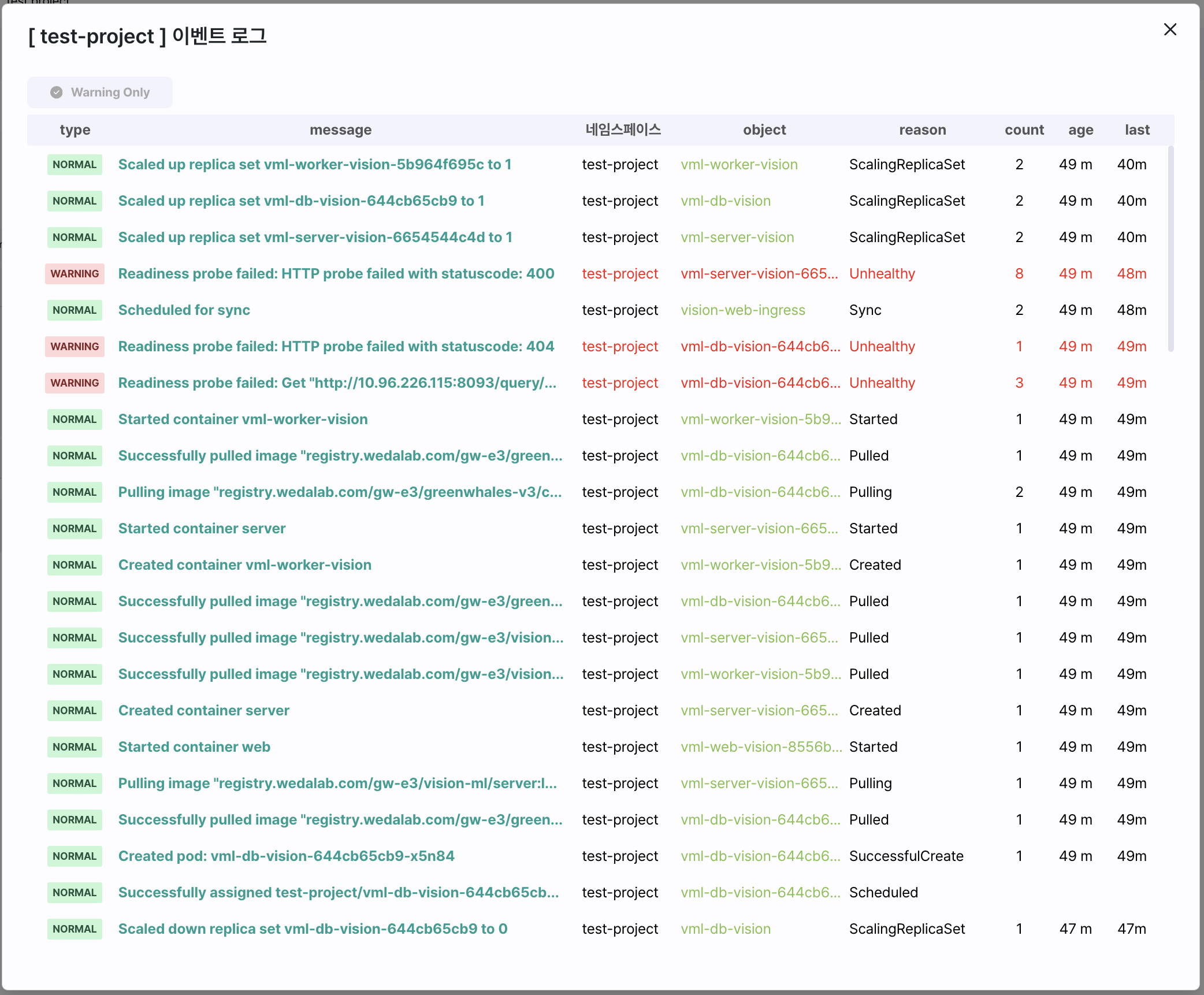Screen dimensions: 1204x995
Task: Open Readiness probe failed statuscode 400 message
Action: pos(336,274)
